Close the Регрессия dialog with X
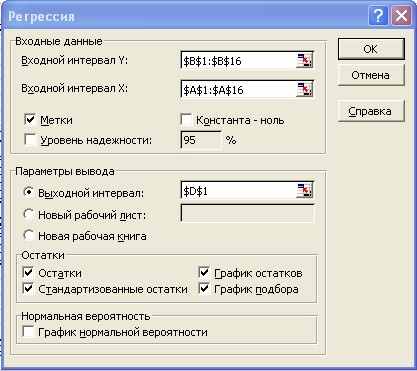Image resolution: width=417 pixels, height=371 pixels. point(401,16)
